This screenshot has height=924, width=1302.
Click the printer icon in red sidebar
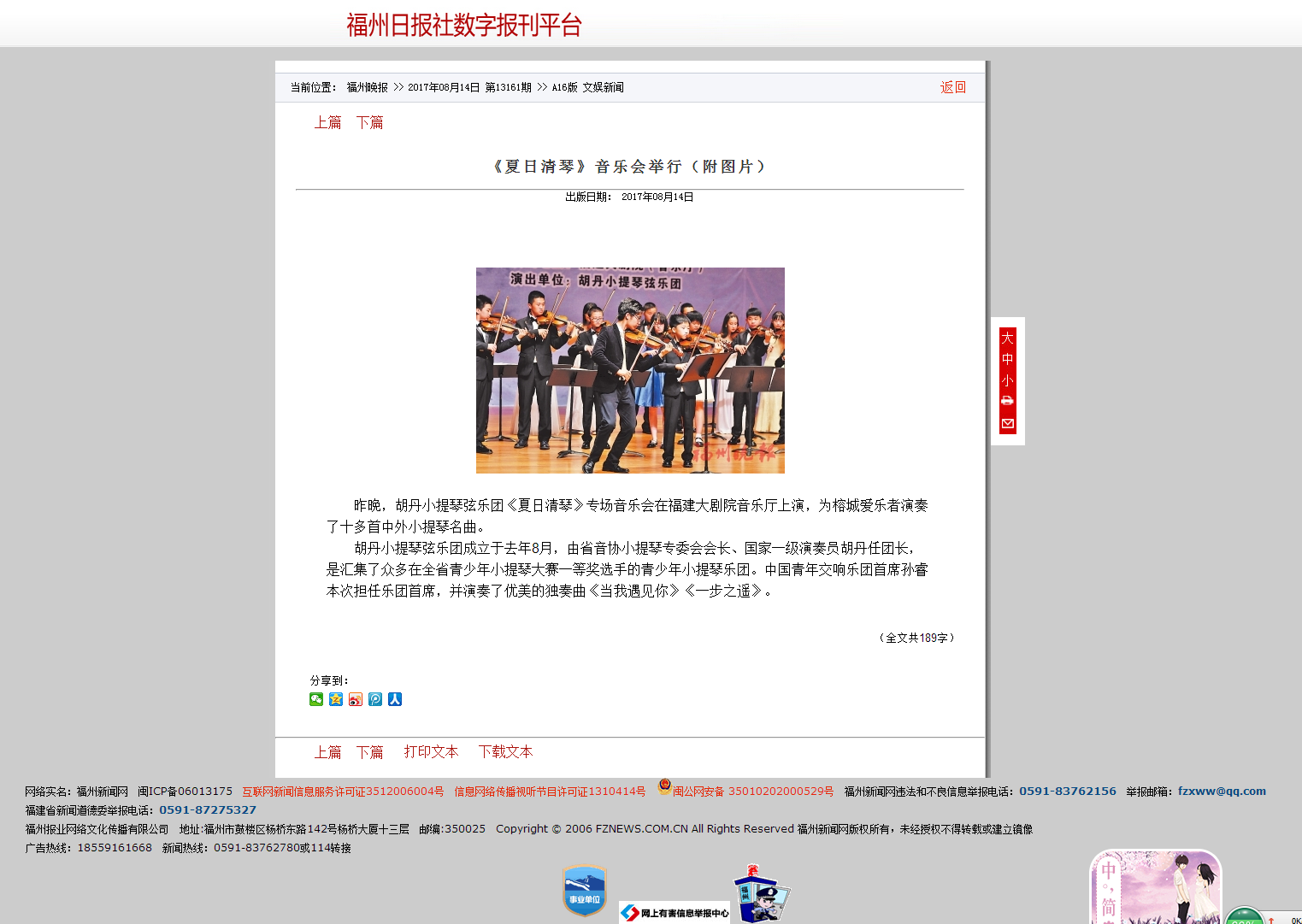[x=1007, y=401]
